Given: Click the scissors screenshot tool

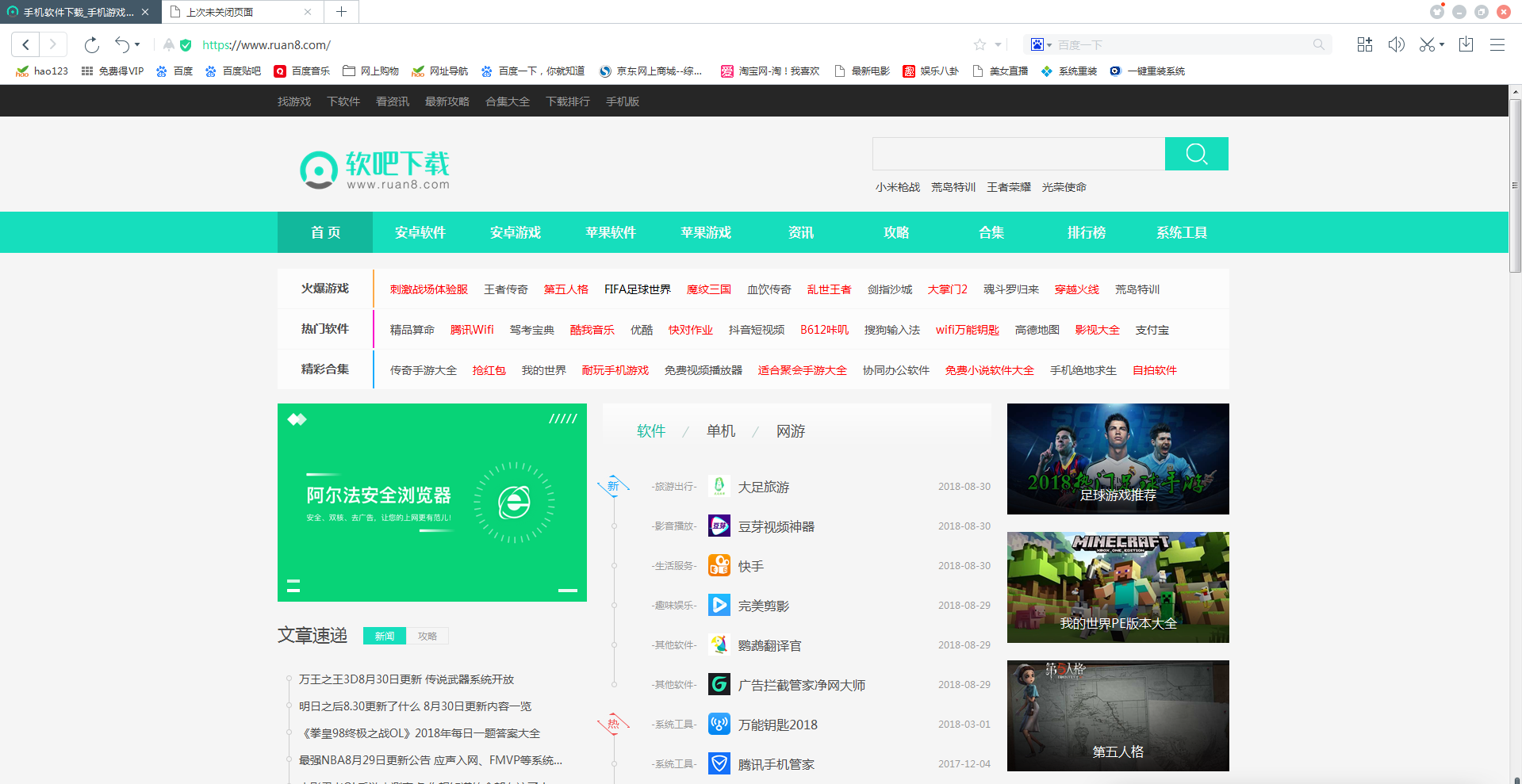Looking at the screenshot, I should tap(1427, 45).
